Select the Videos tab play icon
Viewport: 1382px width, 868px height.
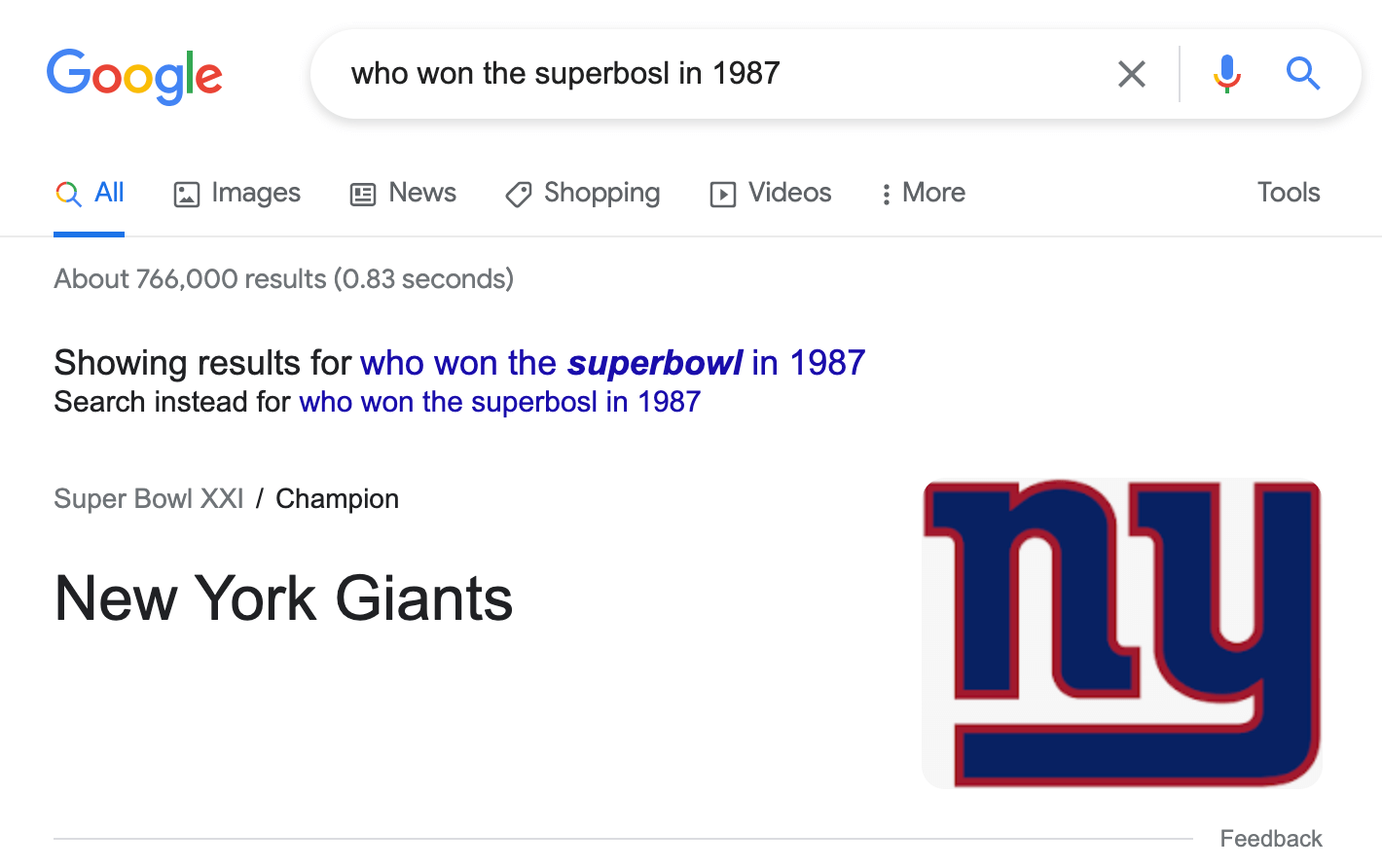[x=723, y=195]
